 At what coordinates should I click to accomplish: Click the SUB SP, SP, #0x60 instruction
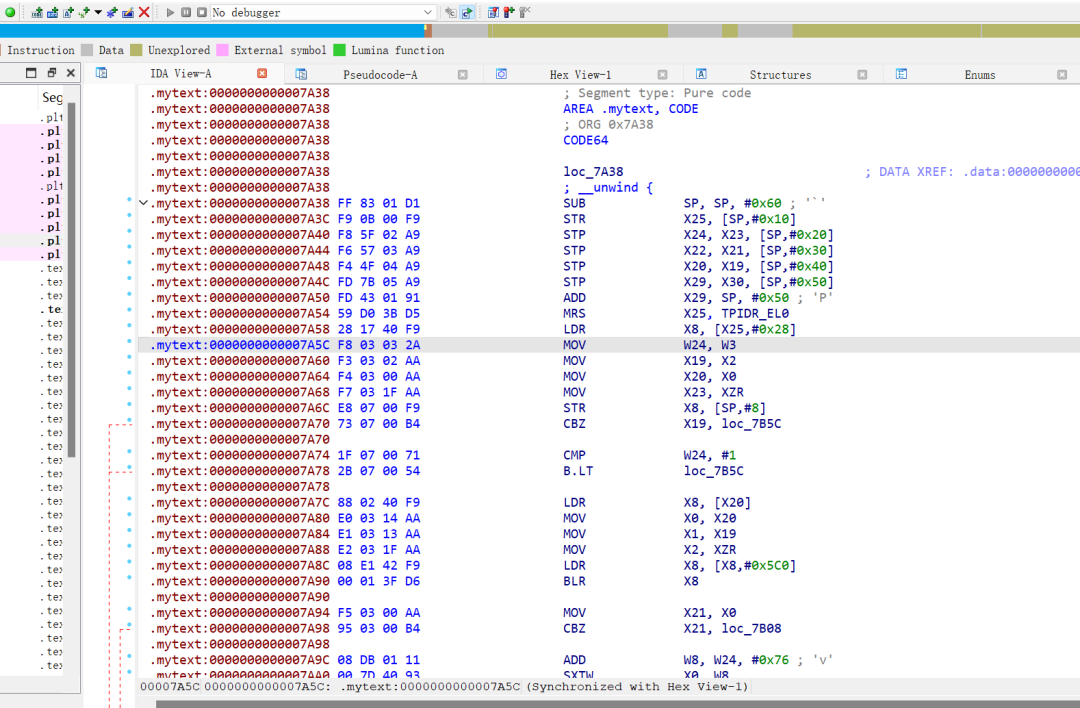[672, 203]
